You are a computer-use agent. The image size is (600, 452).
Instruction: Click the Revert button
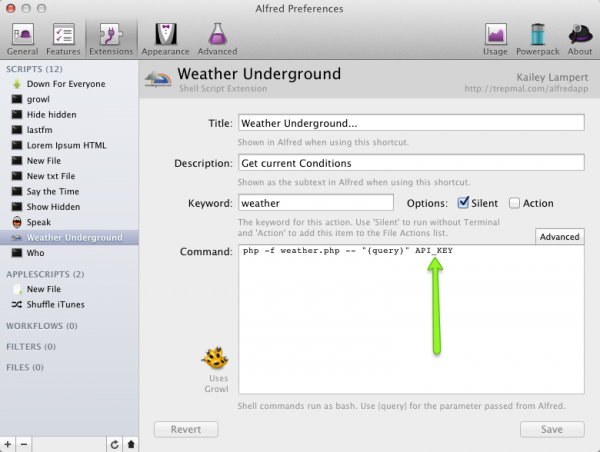pyautogui.click(x=186, y=429)
